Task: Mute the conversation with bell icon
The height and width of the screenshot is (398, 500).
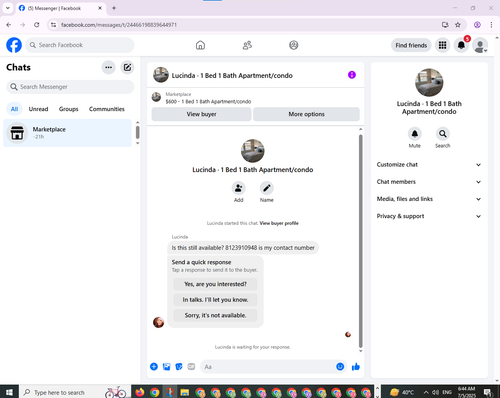Action: [415, 134]
